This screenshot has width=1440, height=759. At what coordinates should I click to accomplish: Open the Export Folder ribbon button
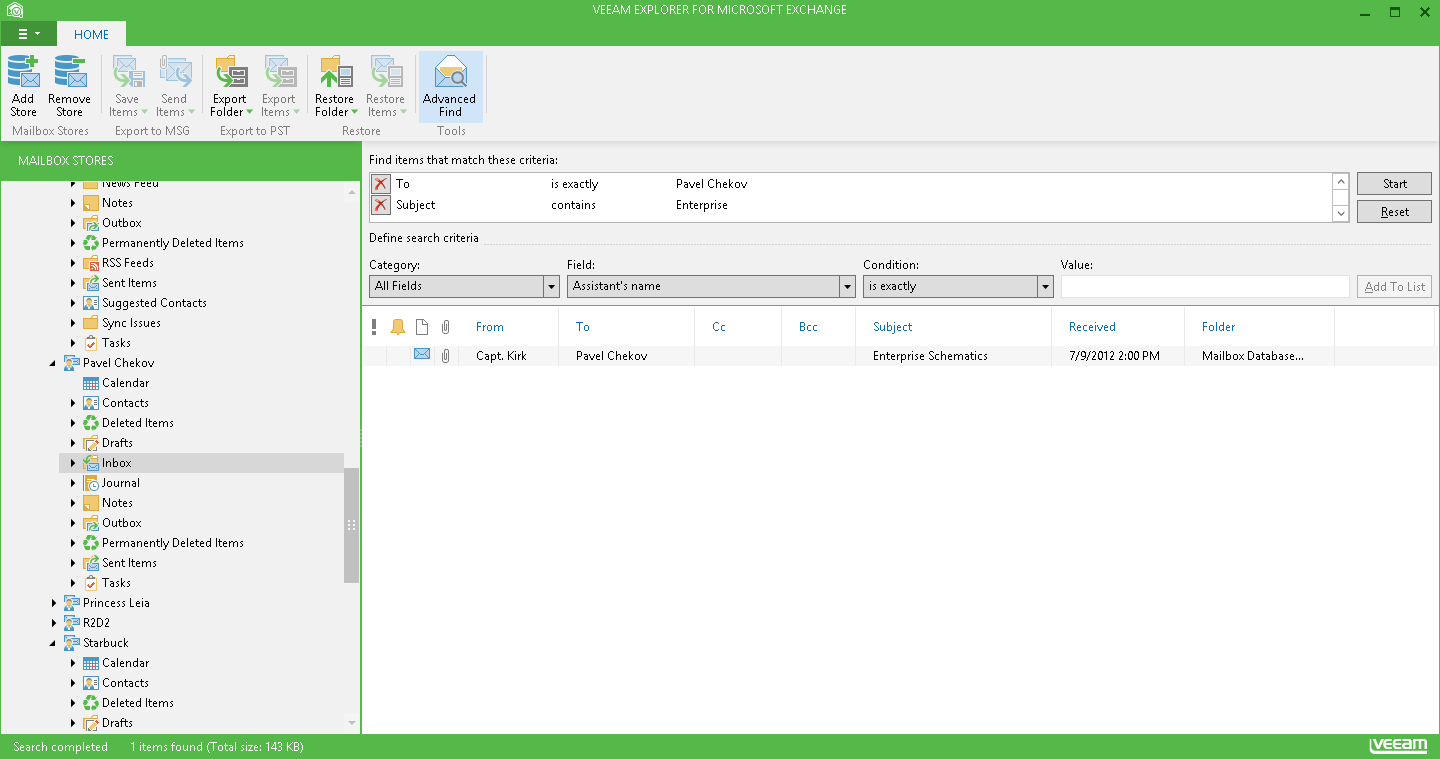pos(231,86)
